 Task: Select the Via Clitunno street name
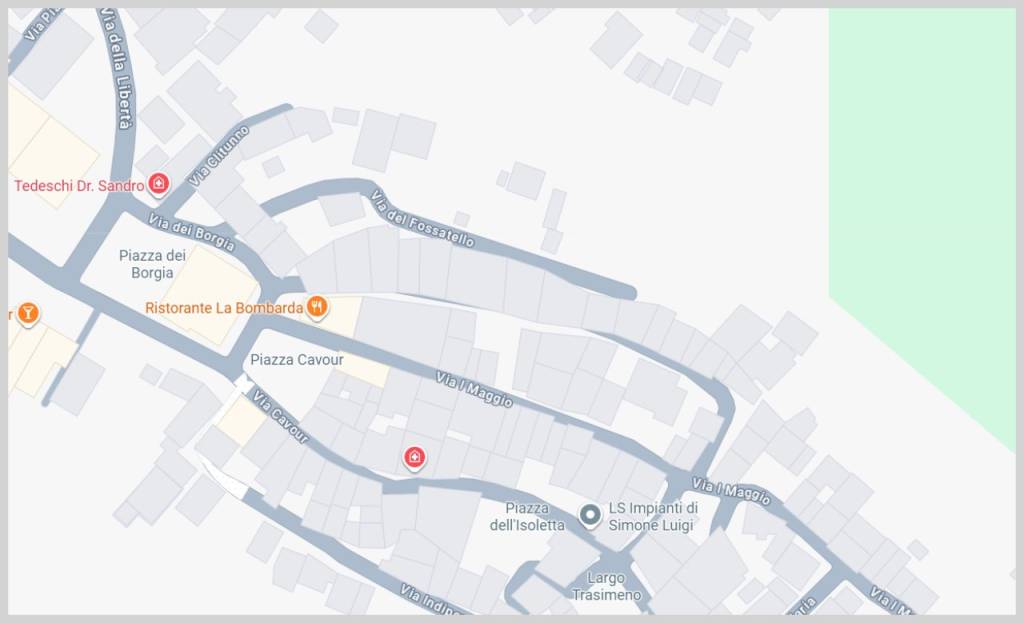(x=219, y=157)
